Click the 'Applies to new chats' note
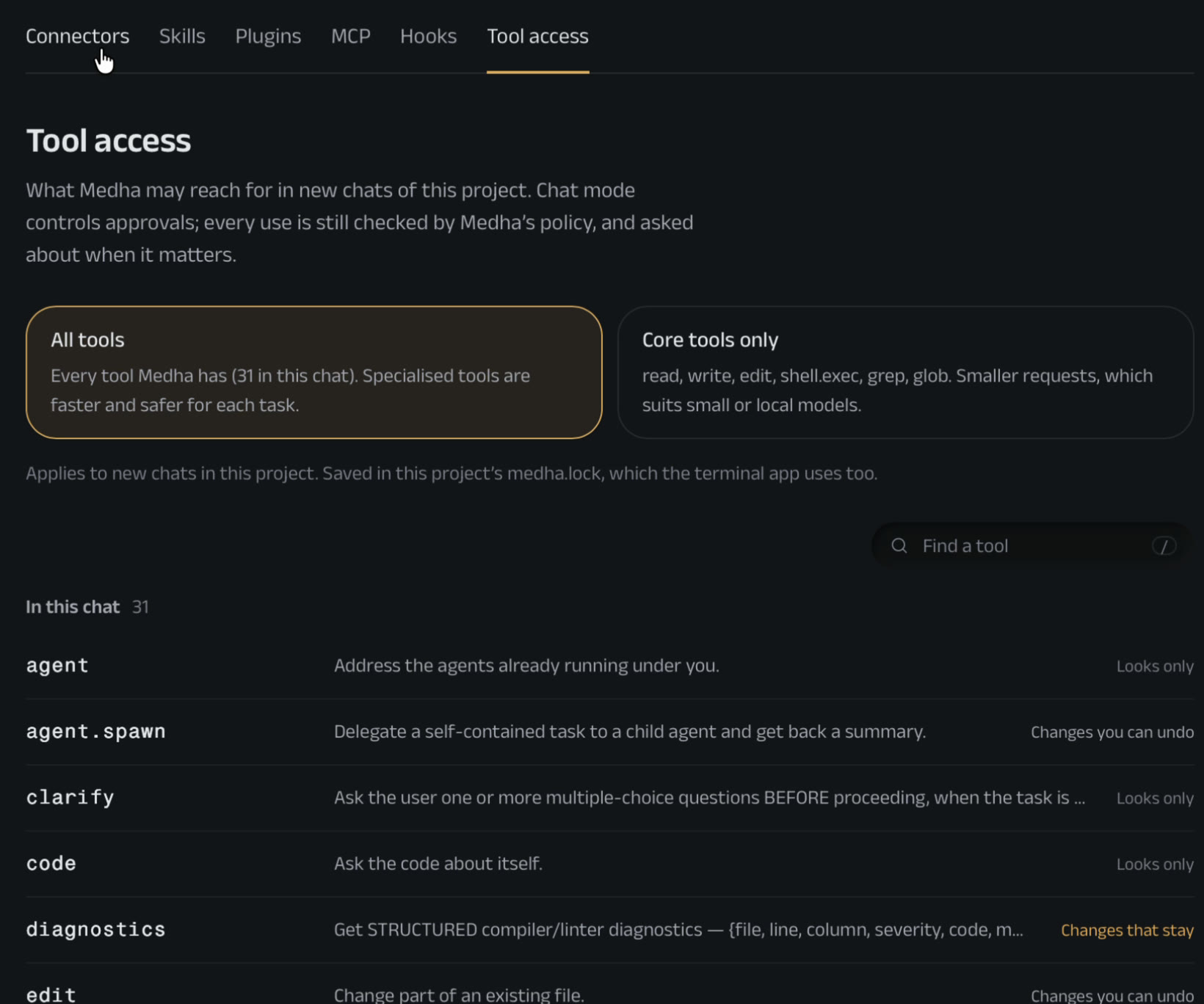 click(x=451, y=473)
